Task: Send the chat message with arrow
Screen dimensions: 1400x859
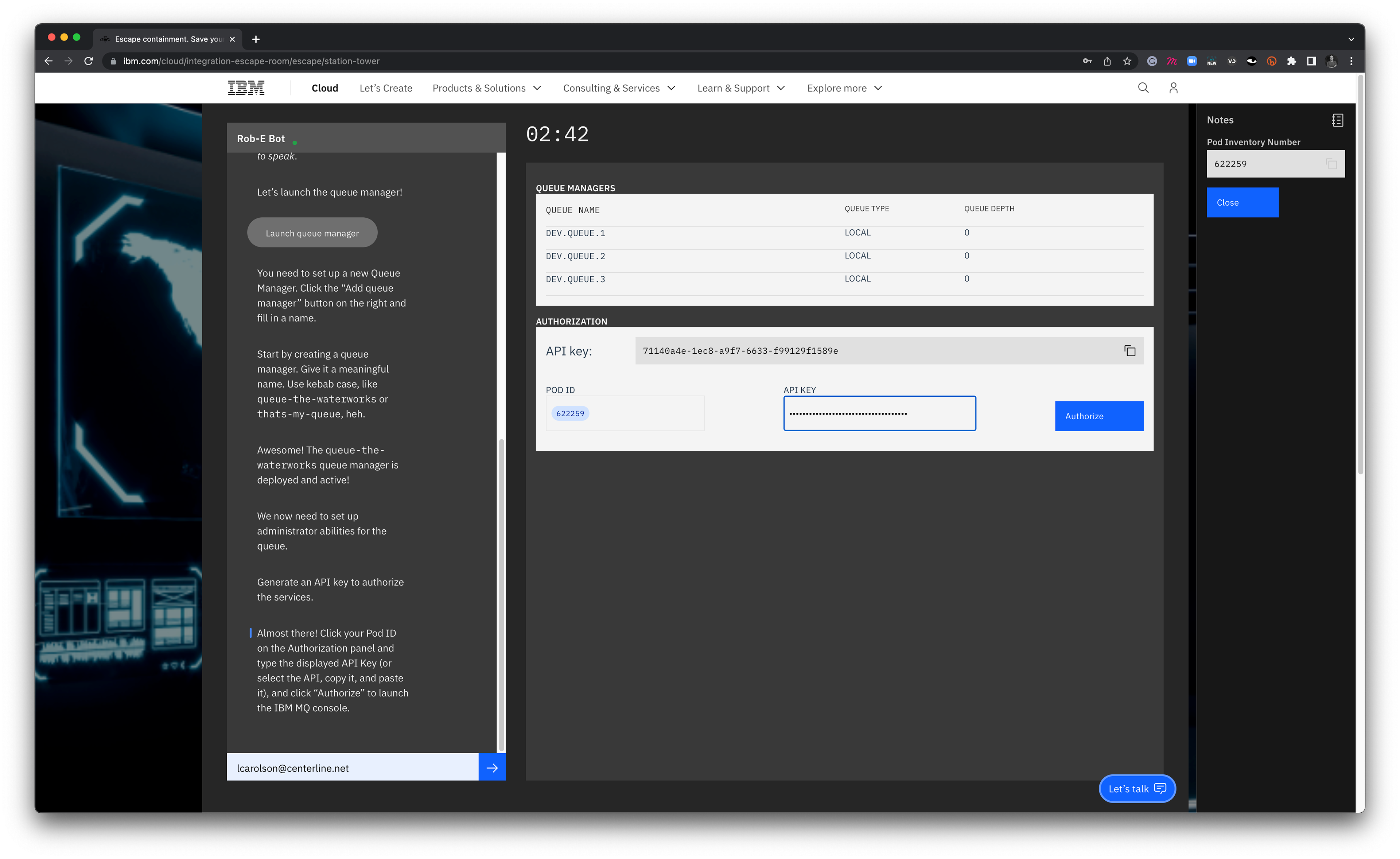Action: 492,767
